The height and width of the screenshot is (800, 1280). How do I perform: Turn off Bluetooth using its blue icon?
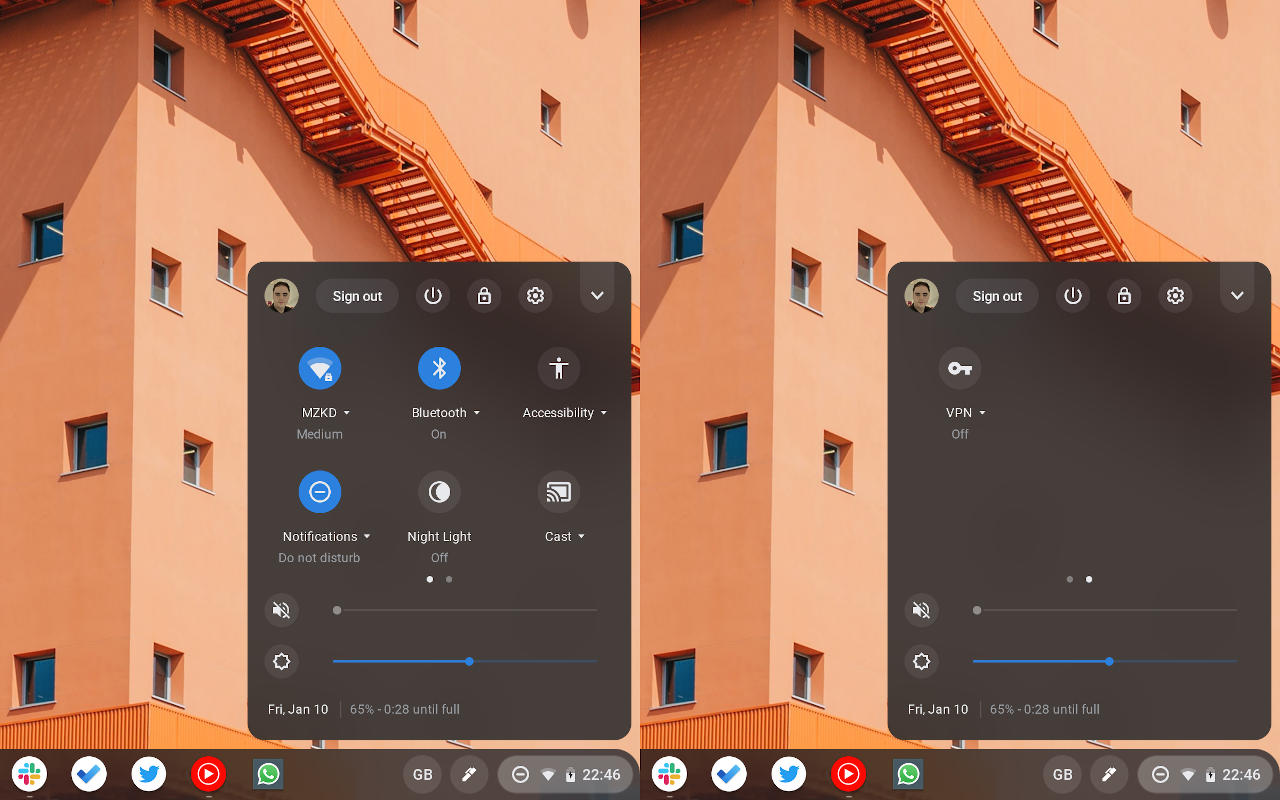click(x=439, y=369)
